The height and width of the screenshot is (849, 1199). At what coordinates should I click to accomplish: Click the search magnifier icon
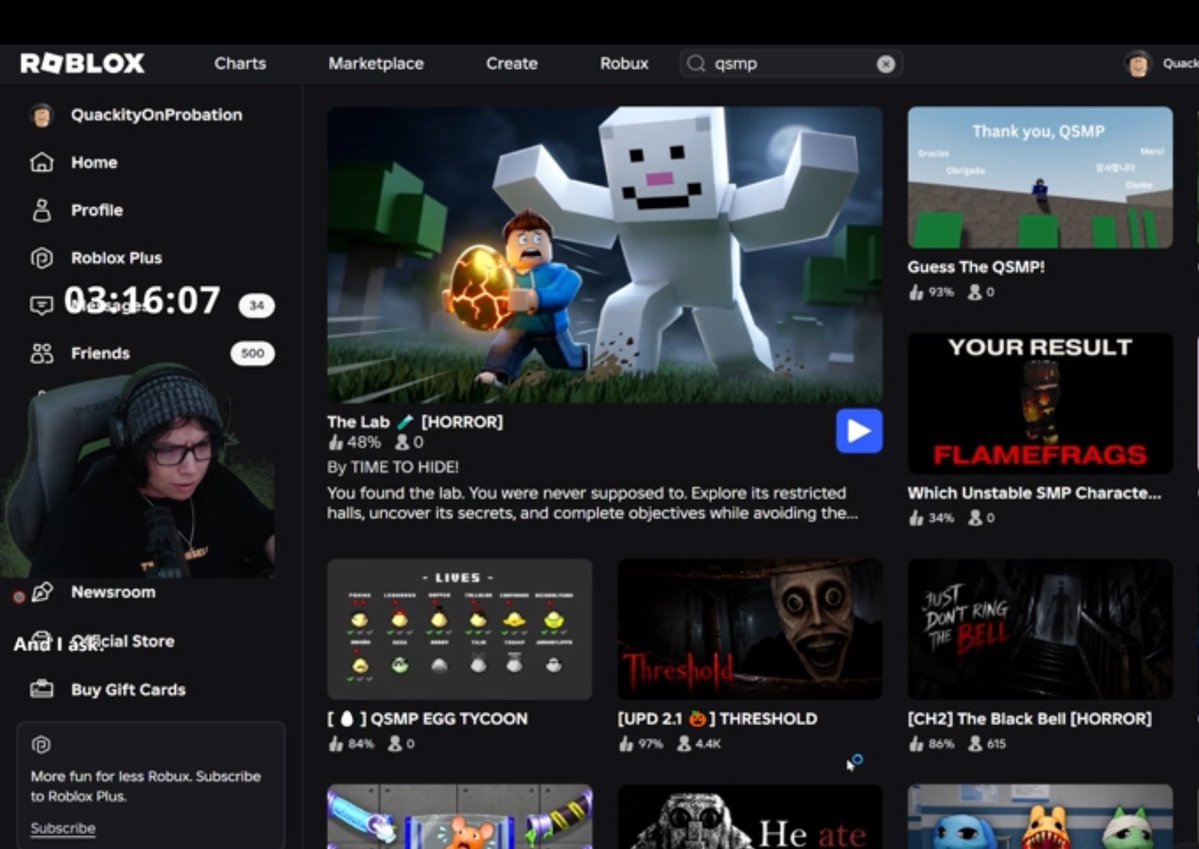pyautogui.click(x=695, y=63)
